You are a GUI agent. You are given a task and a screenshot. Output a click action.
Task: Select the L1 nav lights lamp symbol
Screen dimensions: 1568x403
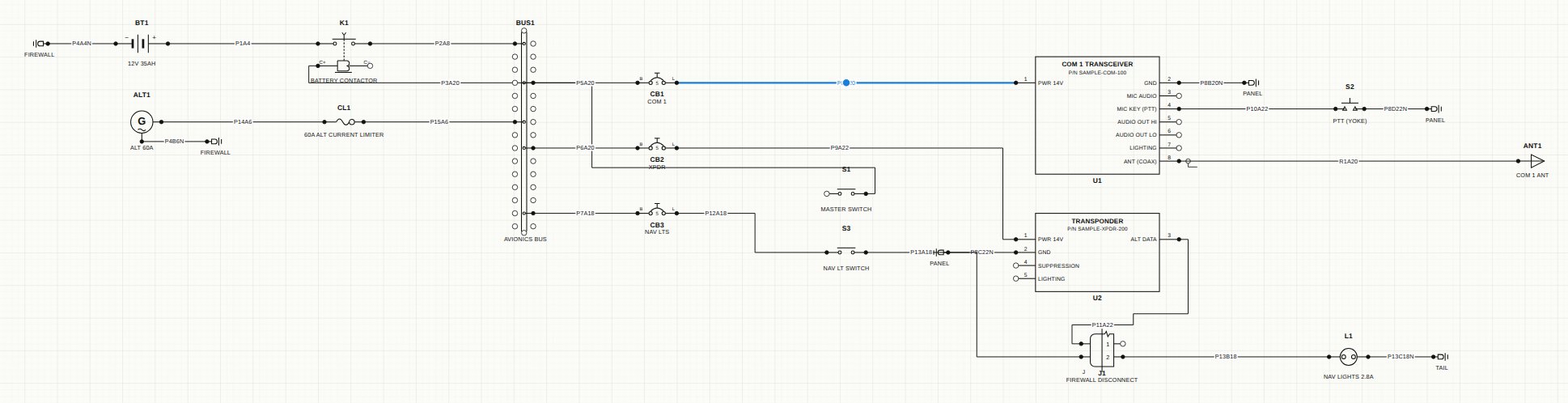[1348, 356]
